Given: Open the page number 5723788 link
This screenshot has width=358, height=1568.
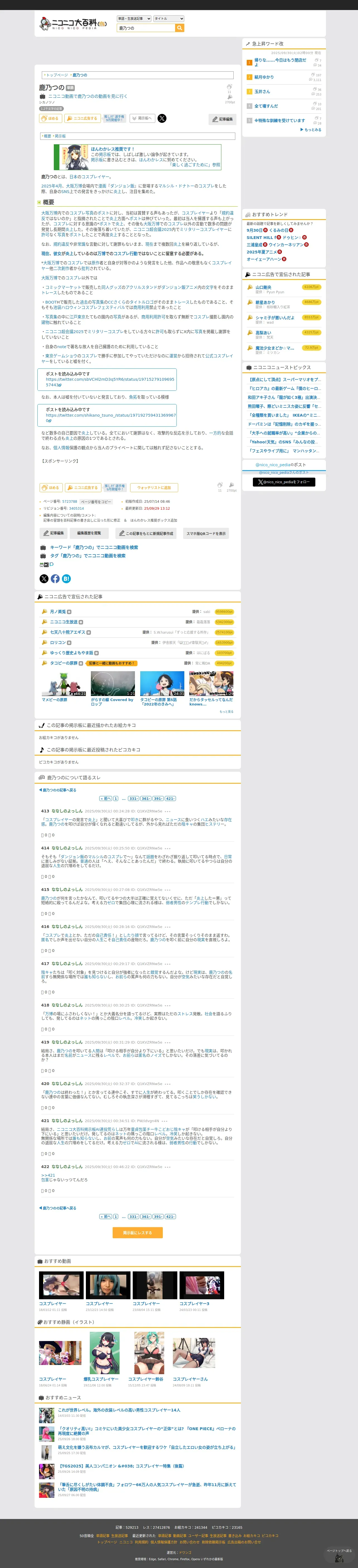Looking at the screenshot, I should [x=69, y=502].
